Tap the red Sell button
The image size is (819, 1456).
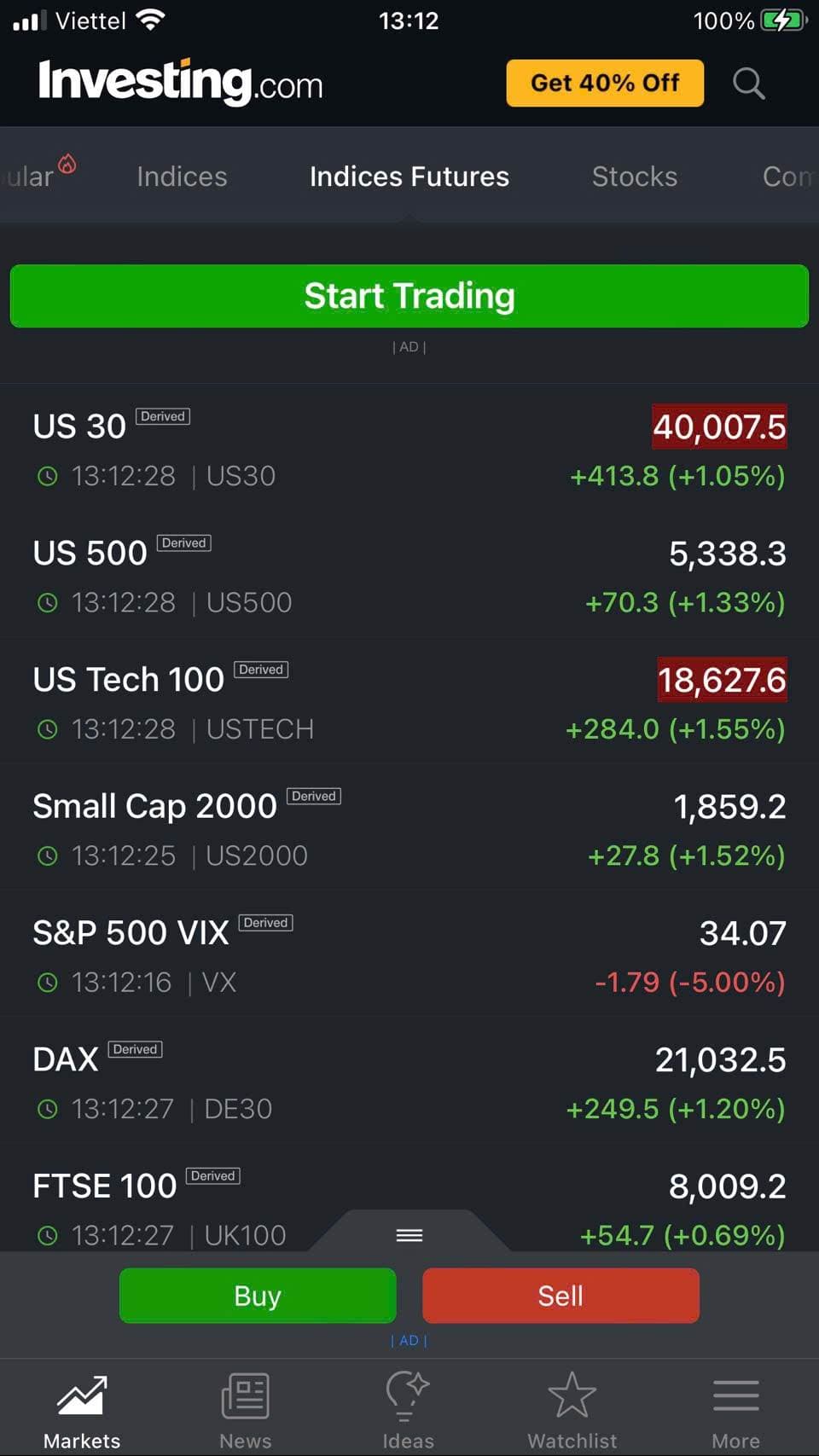[x=561, y=1296]
